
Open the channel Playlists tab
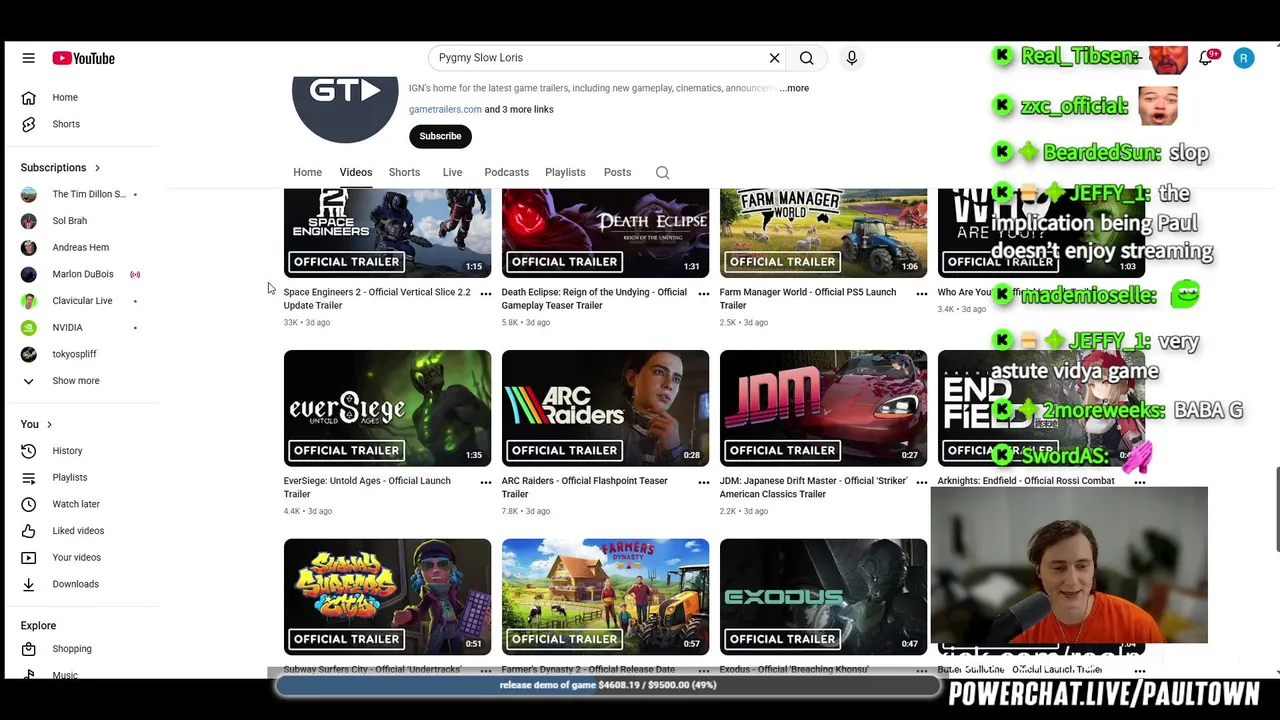click(x=565, y=172)
